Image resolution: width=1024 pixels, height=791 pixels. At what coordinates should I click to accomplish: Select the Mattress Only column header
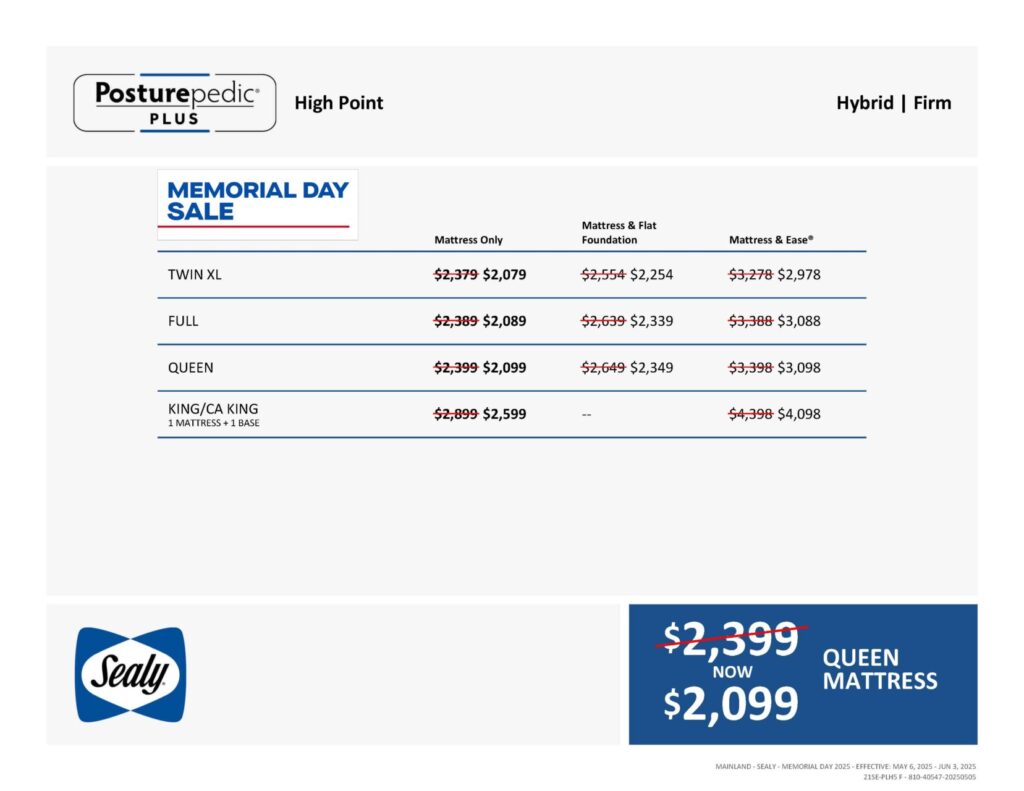468,240
